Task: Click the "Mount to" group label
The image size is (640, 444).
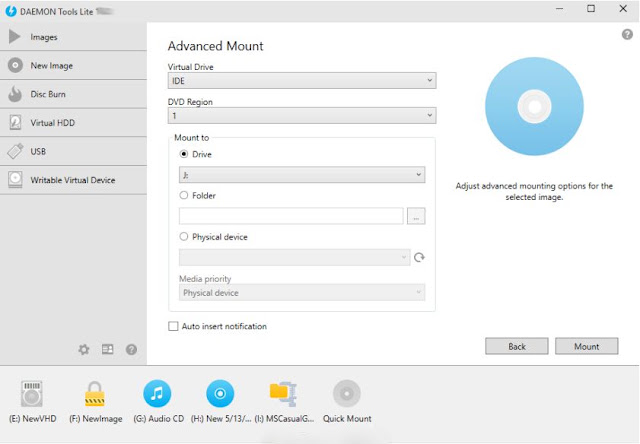Action: point(191,138)
